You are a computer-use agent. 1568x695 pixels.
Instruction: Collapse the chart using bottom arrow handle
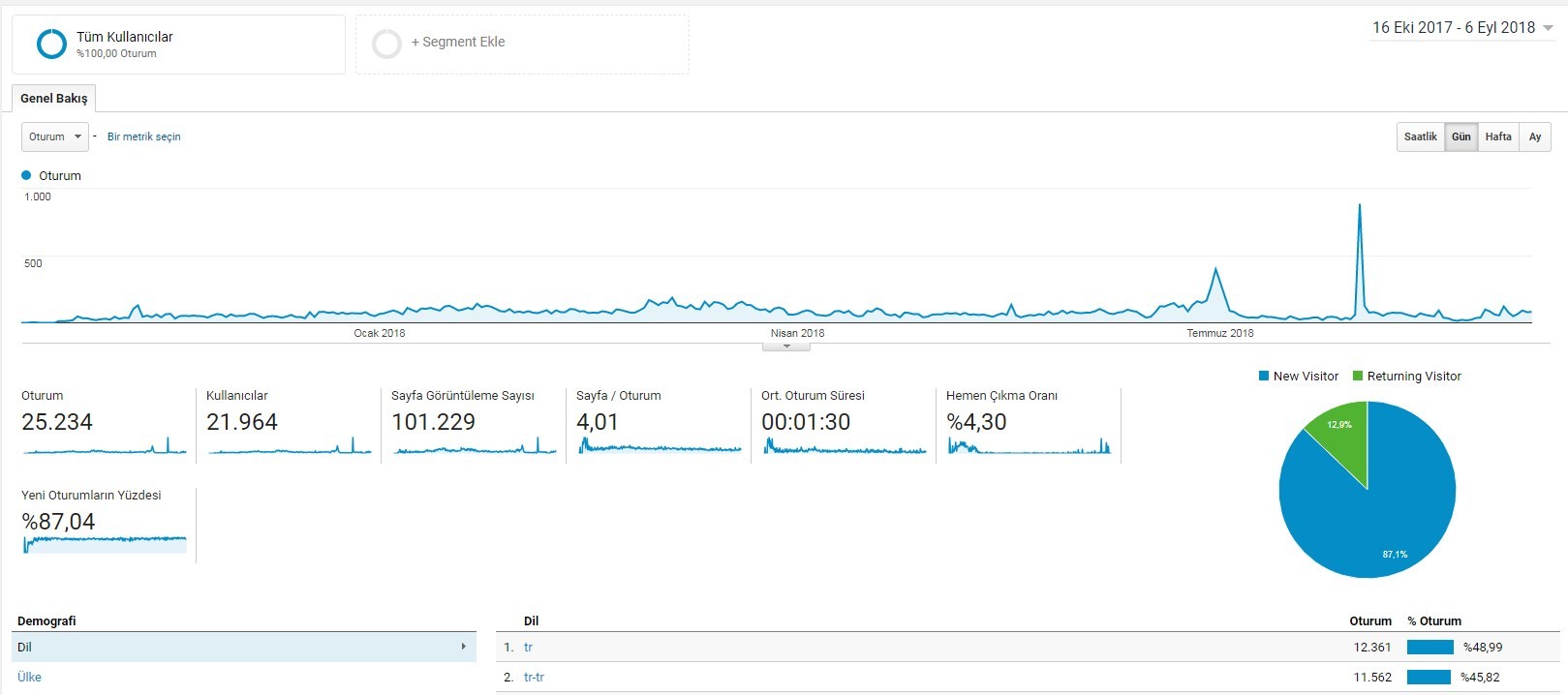click(x=786, y=347)
